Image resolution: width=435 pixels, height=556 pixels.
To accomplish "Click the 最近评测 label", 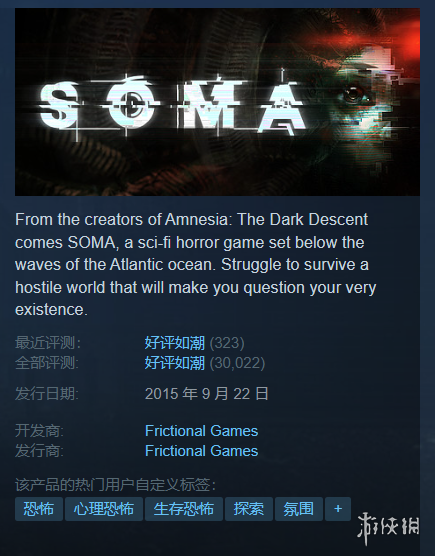I will click(x=48, y=343).
